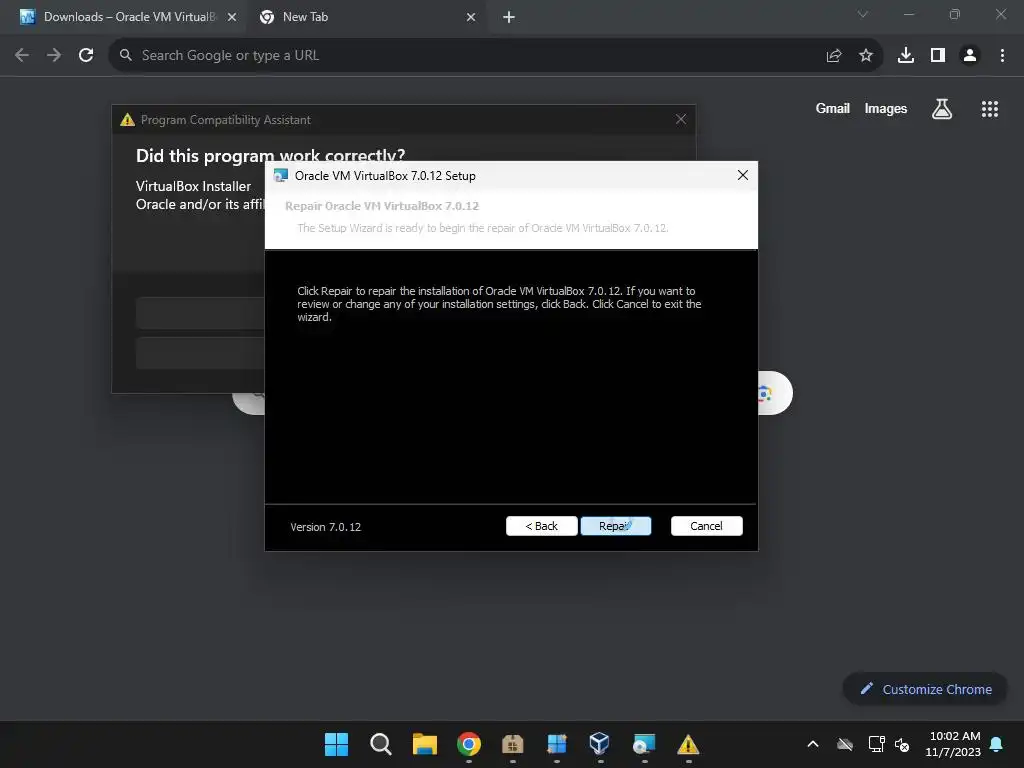Click the 'Version 7.0.12' label

pos(325,527)
